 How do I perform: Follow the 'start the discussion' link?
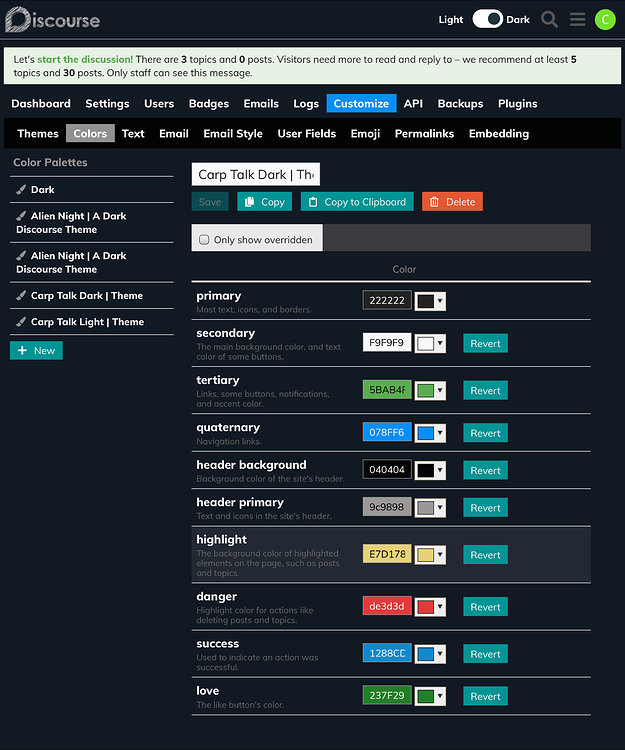(x=85, y=60)
